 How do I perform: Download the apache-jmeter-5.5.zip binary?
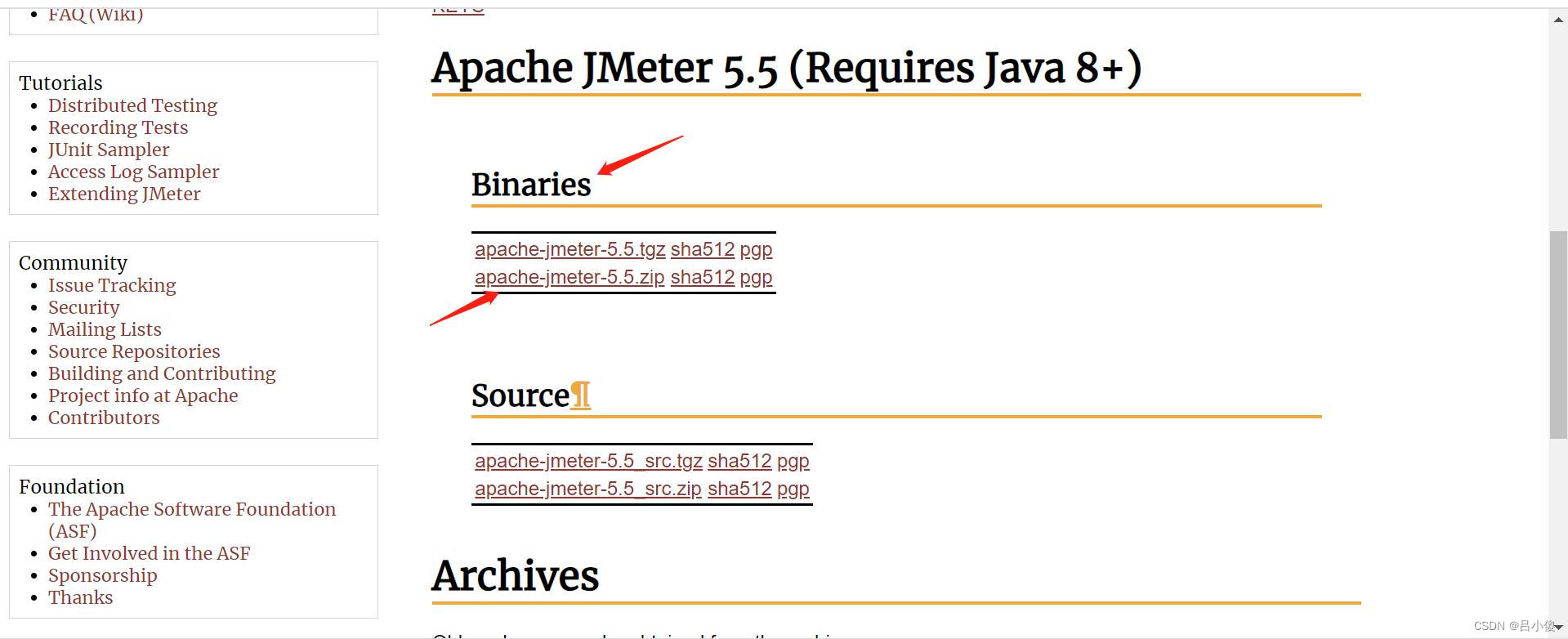(569, 278)
